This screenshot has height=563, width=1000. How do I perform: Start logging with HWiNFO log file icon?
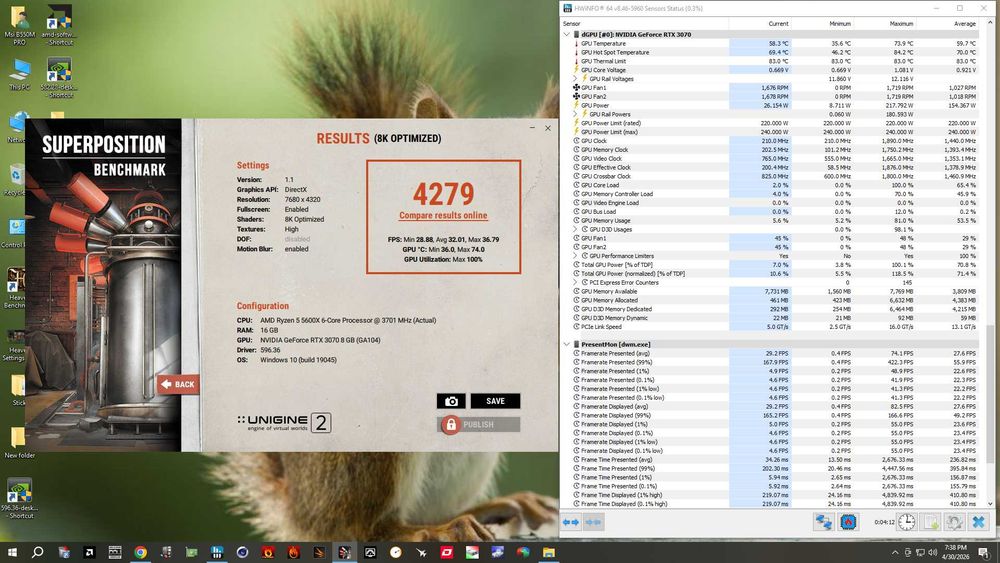[931, 522]
